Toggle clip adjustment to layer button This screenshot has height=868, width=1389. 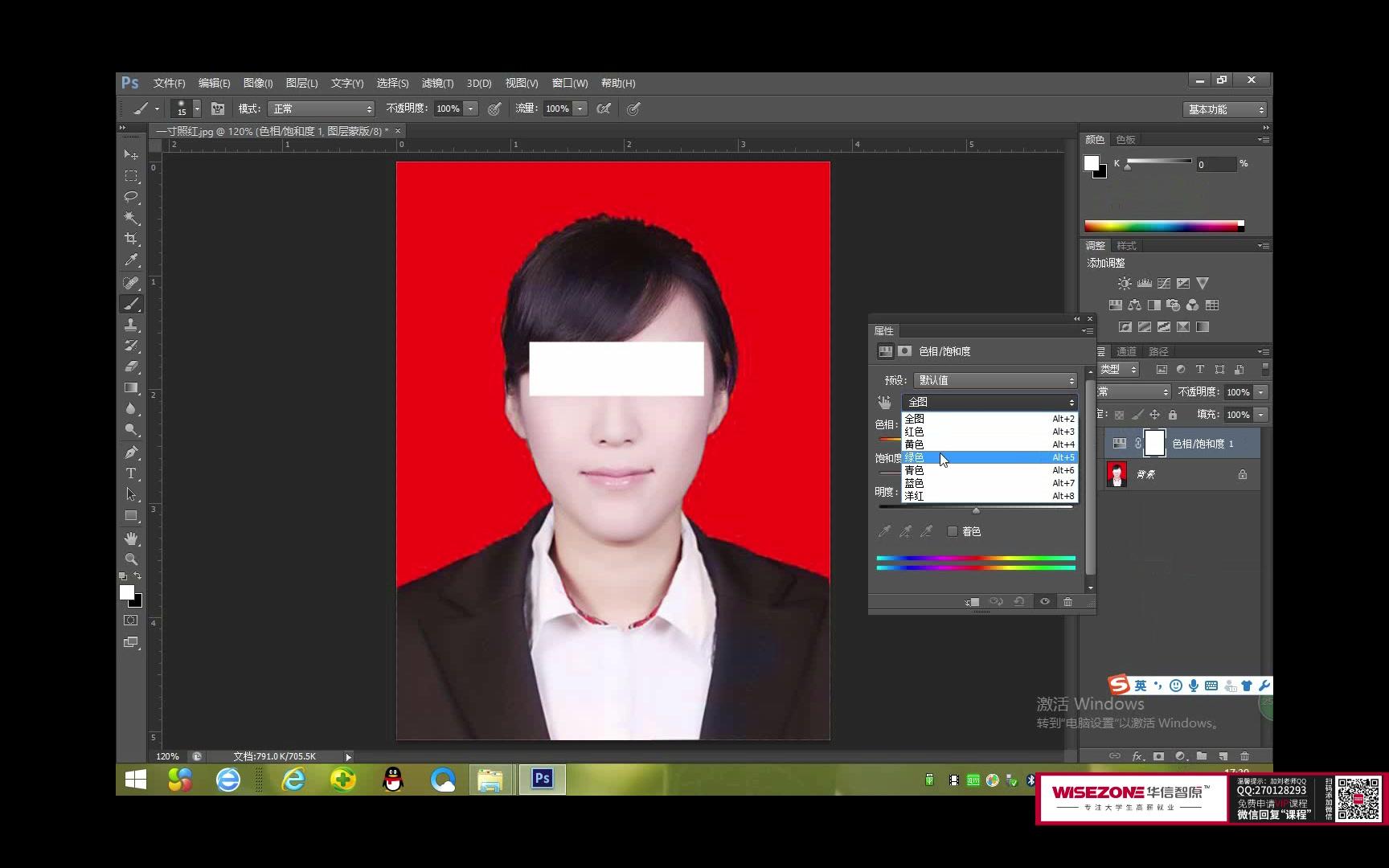tap(973, 602)
